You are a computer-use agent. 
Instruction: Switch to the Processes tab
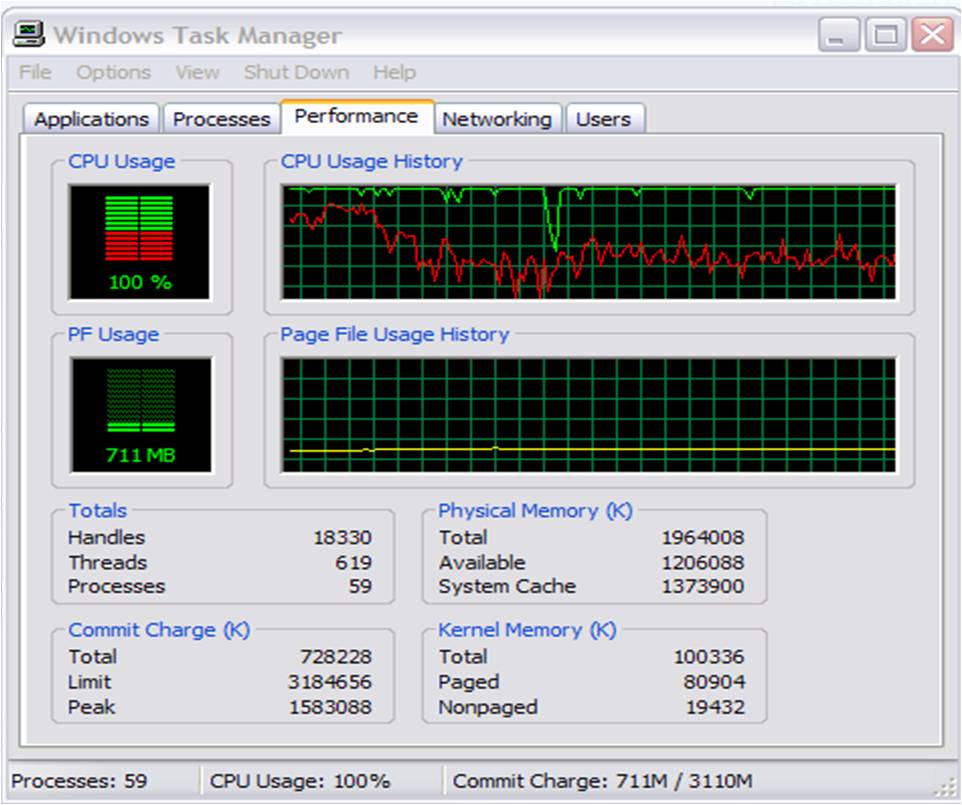tap(221, 118)
